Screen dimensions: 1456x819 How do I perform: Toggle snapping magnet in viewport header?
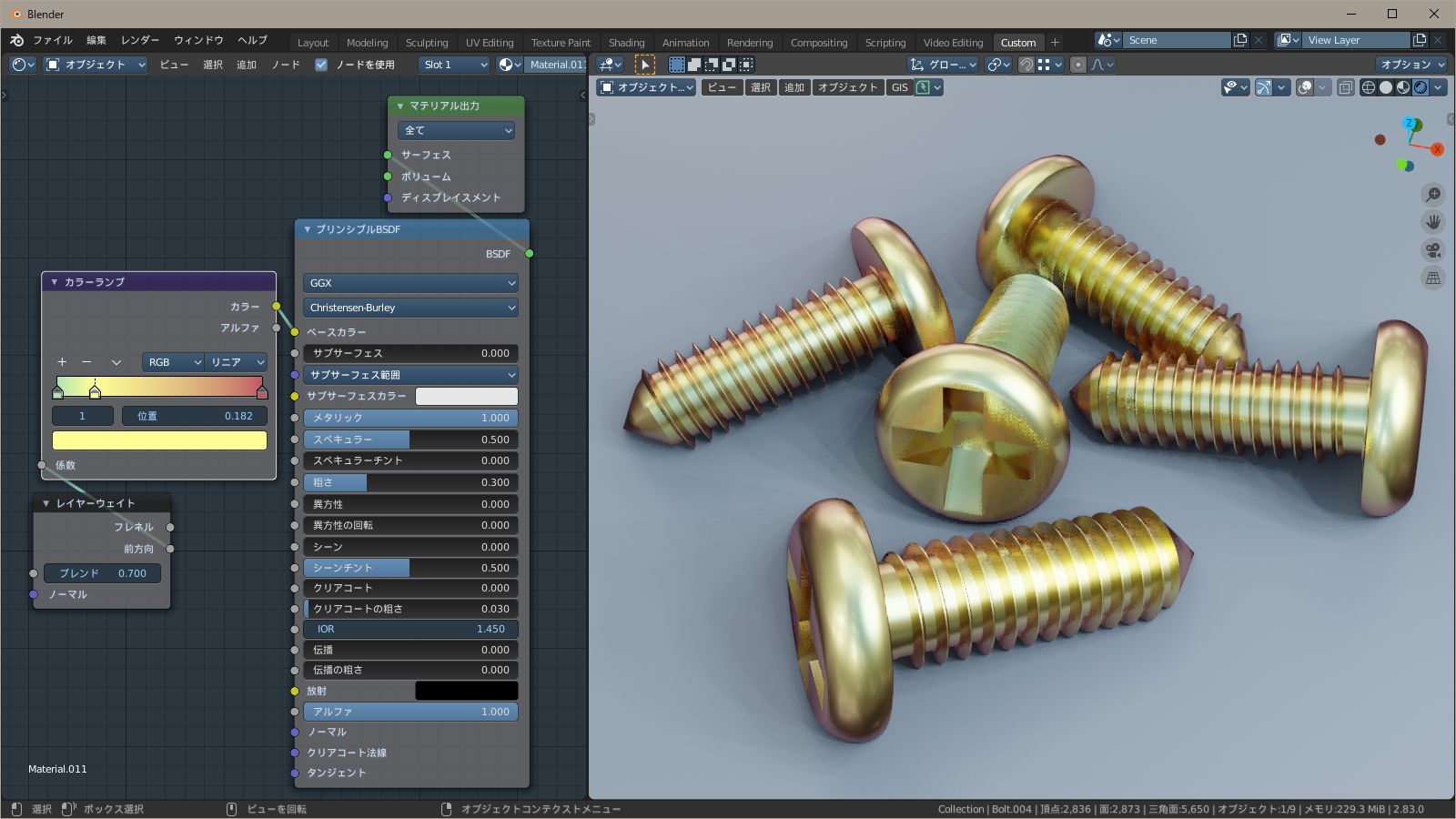tap(1026, 65)
